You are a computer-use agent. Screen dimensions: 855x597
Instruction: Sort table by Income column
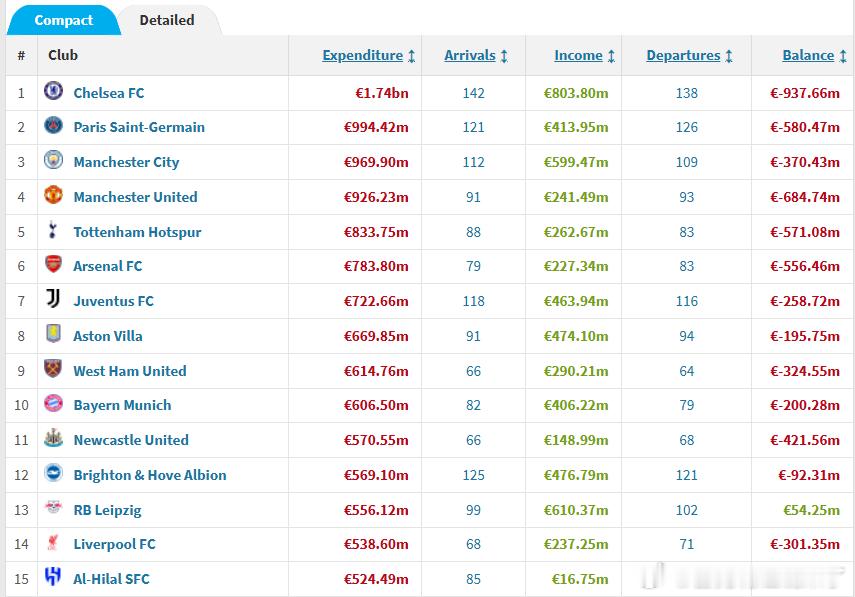tap(578, 56)
